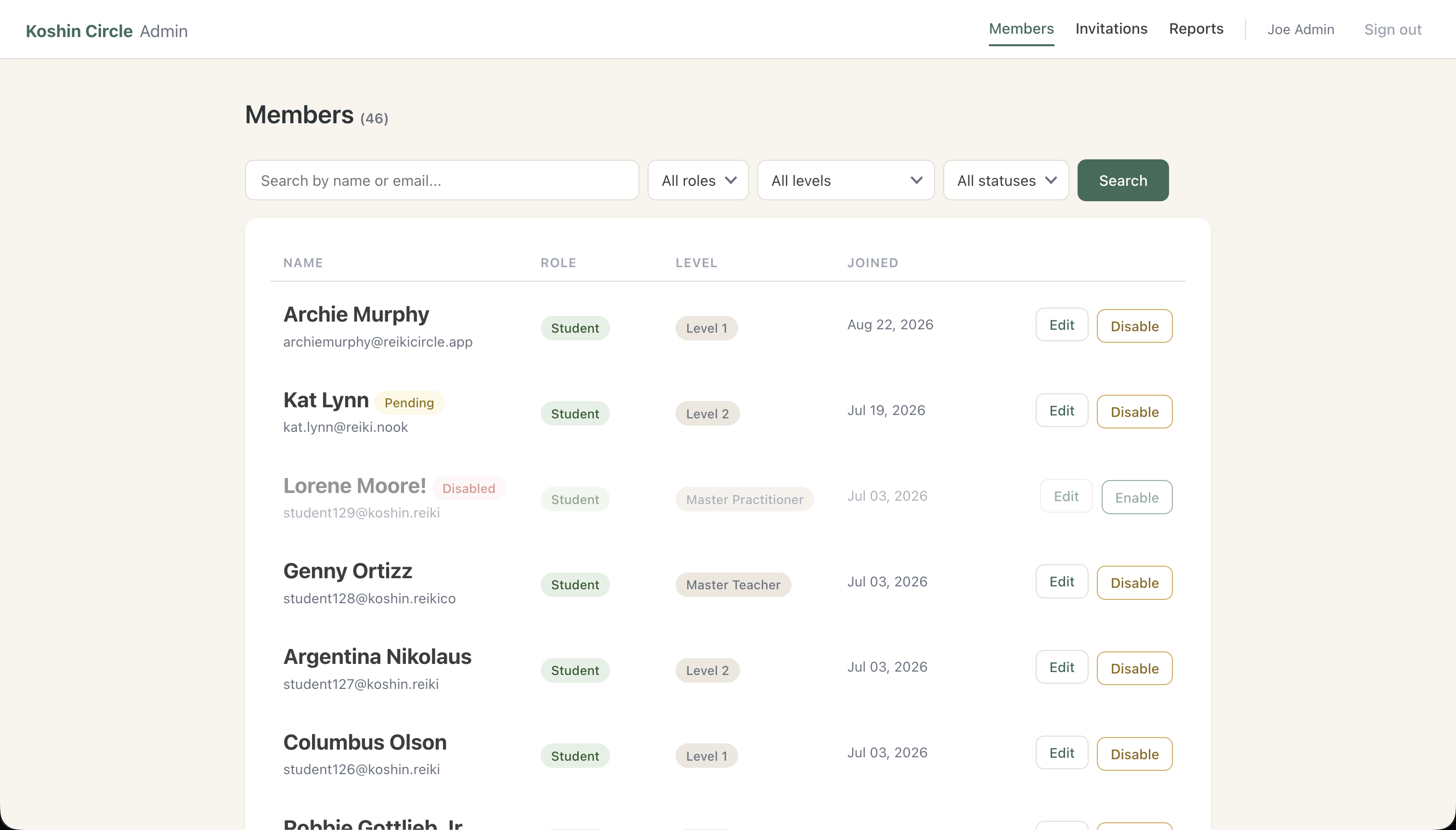Click the Master Teacher level badge

(x=733, y=585)
